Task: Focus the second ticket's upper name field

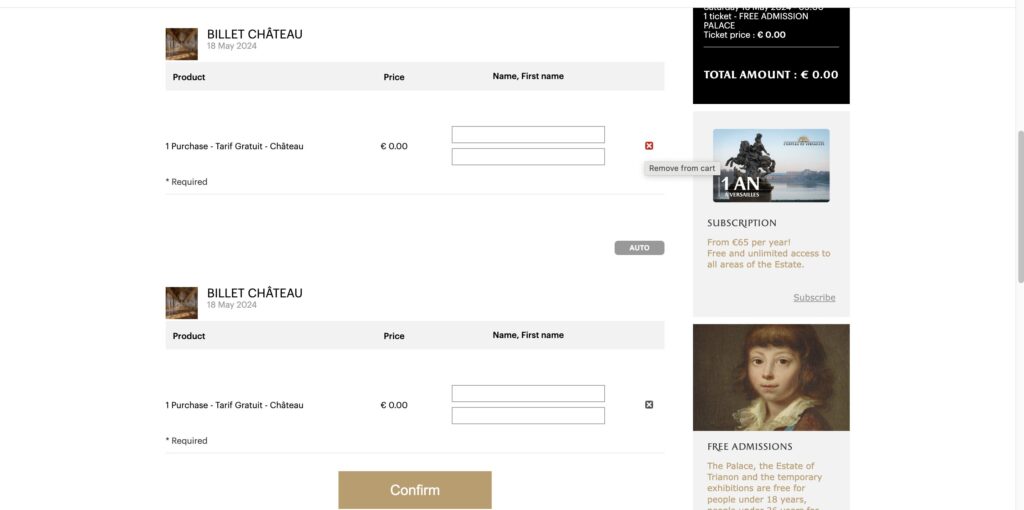Action: tap(528, 394)
